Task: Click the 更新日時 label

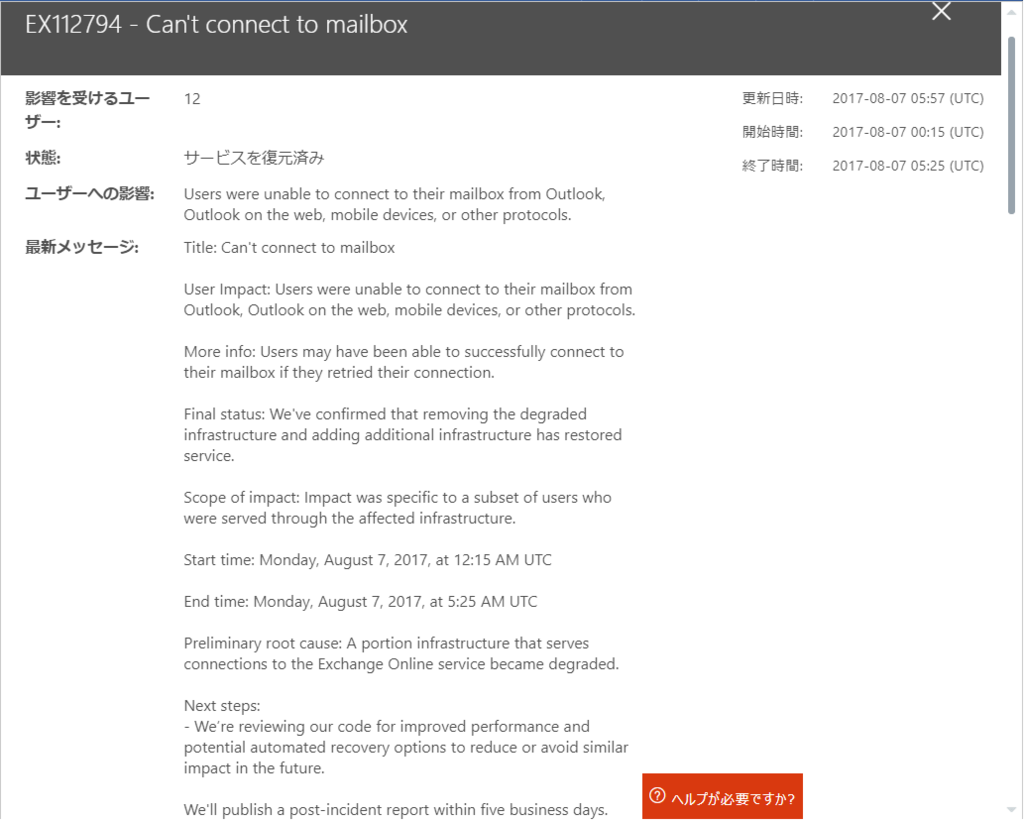Action: pos(773,99)
